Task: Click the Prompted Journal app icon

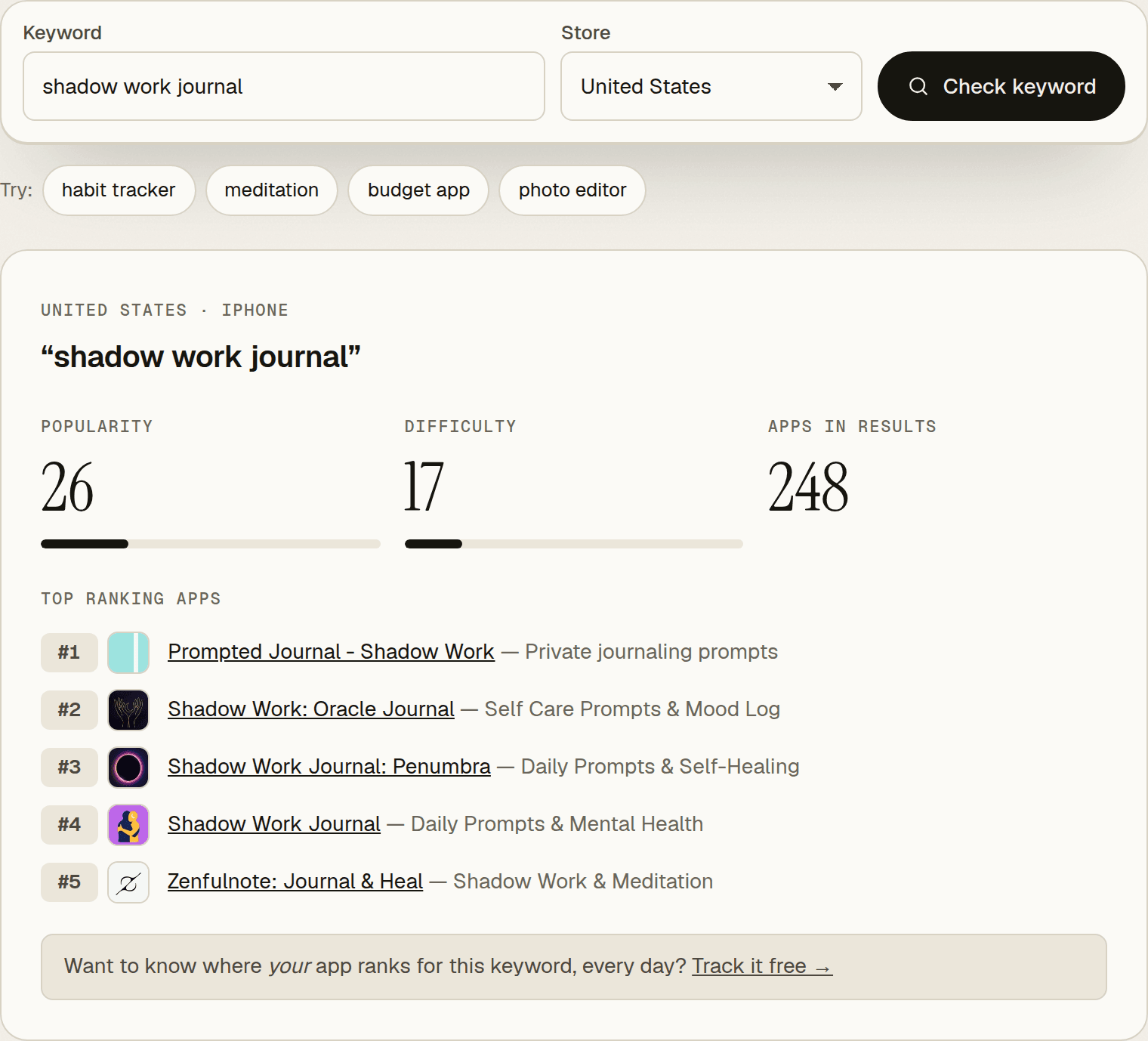Action: [x=128, y=652]
